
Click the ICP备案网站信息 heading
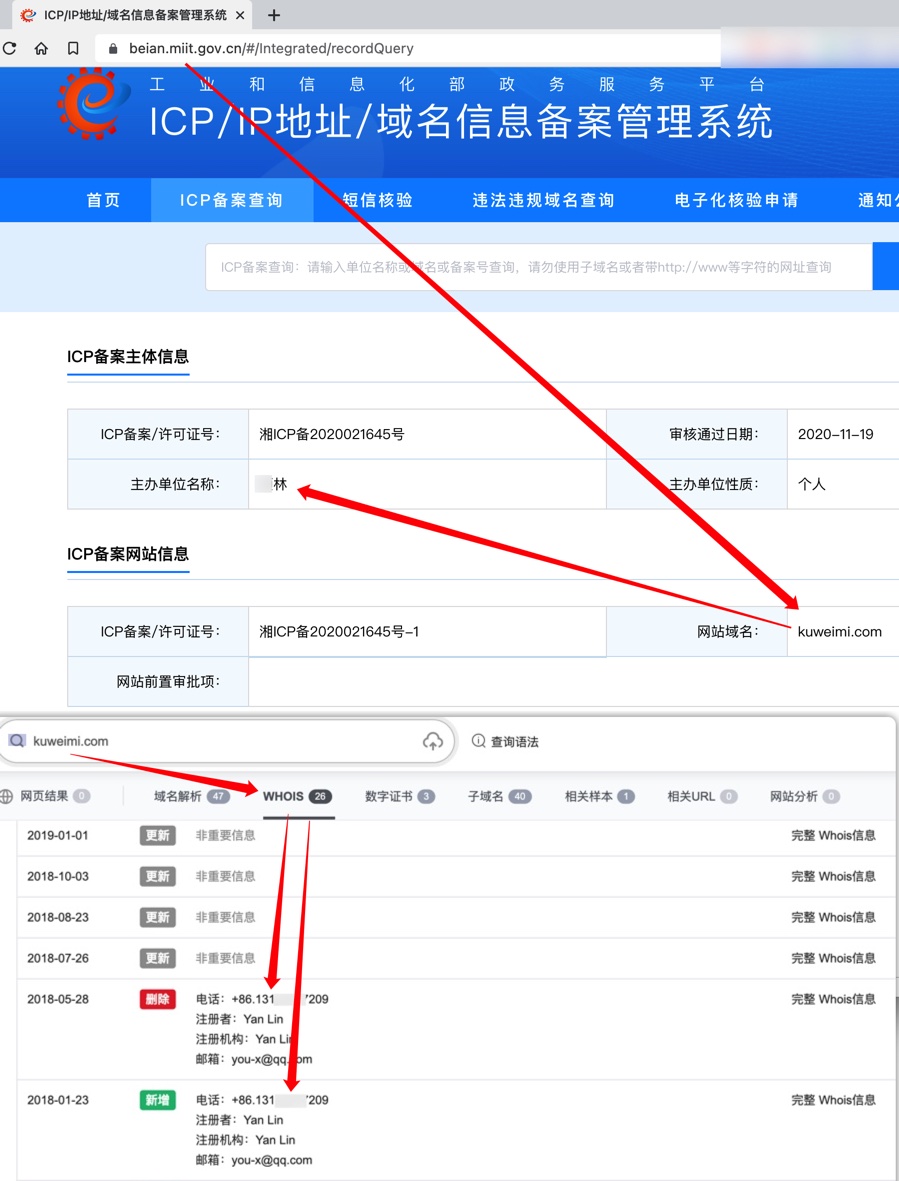[128, 554]
